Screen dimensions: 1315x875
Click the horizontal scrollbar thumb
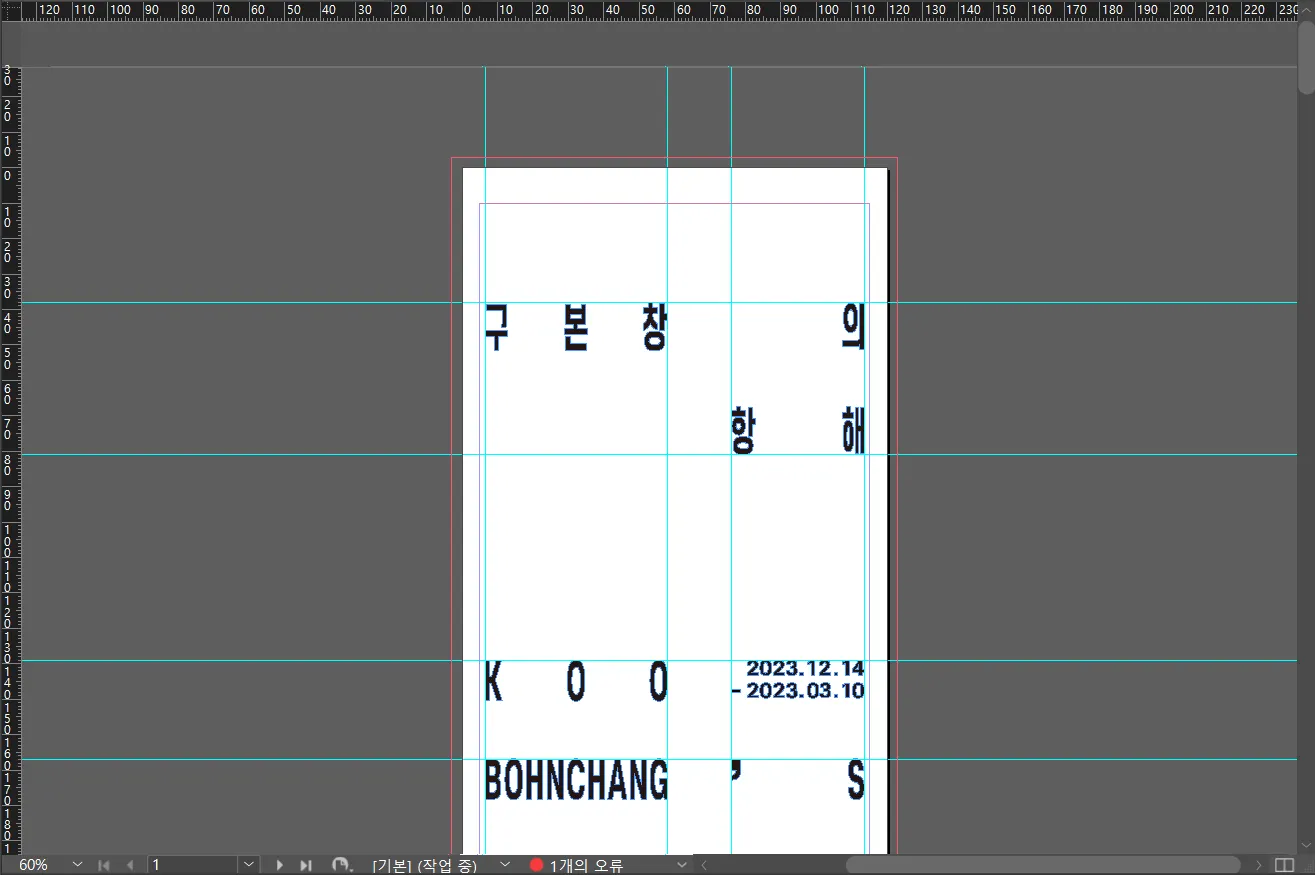(1043, 865)
